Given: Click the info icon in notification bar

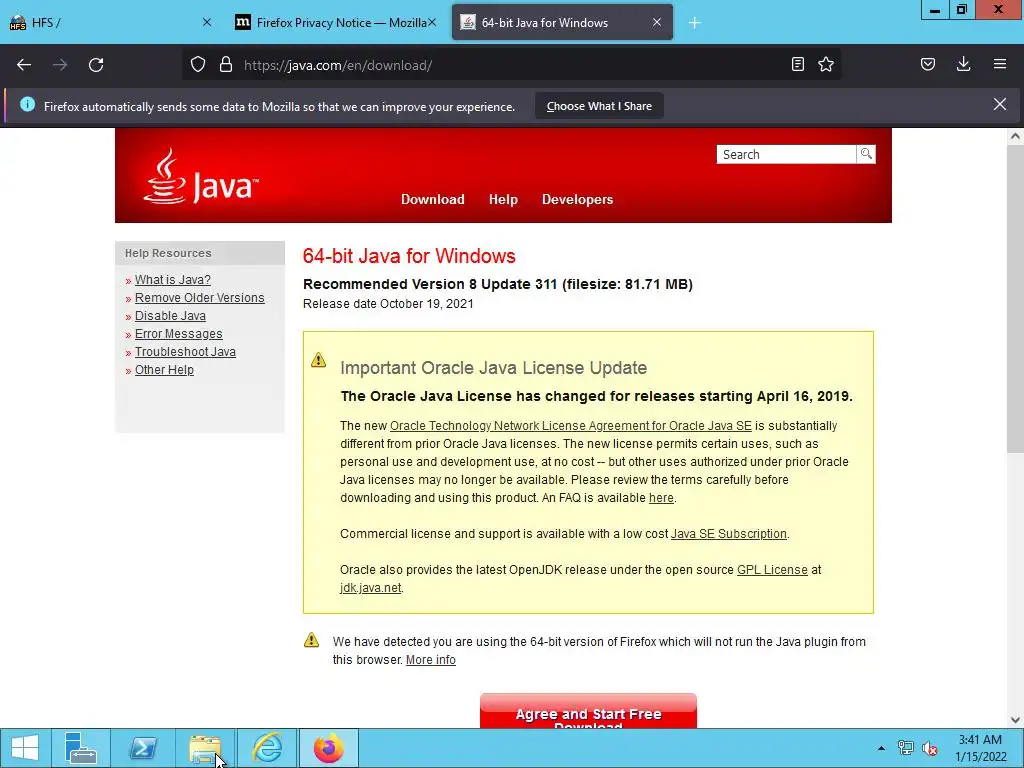Looking at the screenshot, I should (27, 104).
